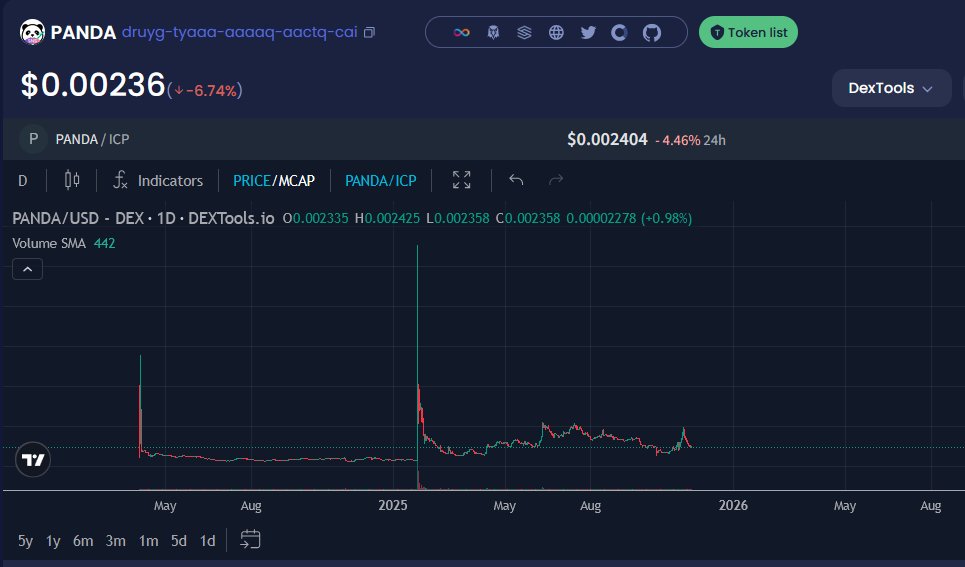Image resolution: width=965 pixels, height=567 pixels.
Task: Open the candlestick chart style selector
Action: coord(72,180)
